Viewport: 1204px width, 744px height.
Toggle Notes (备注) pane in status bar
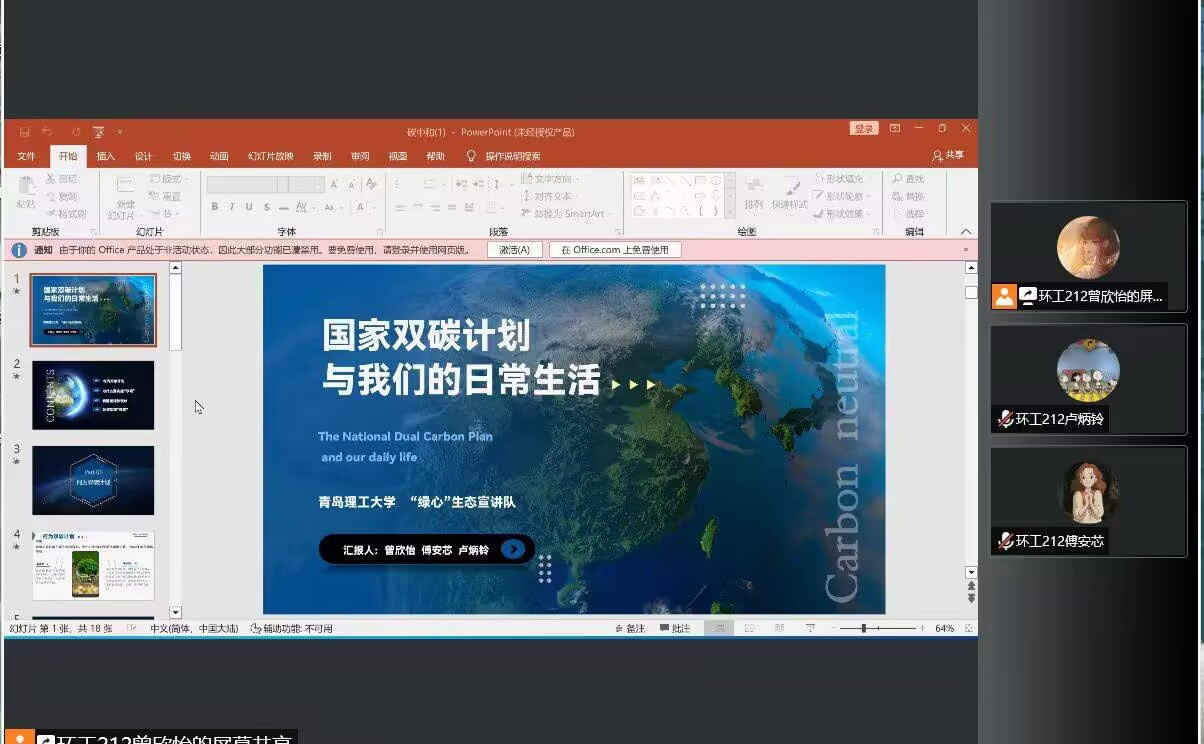point(630,628)
